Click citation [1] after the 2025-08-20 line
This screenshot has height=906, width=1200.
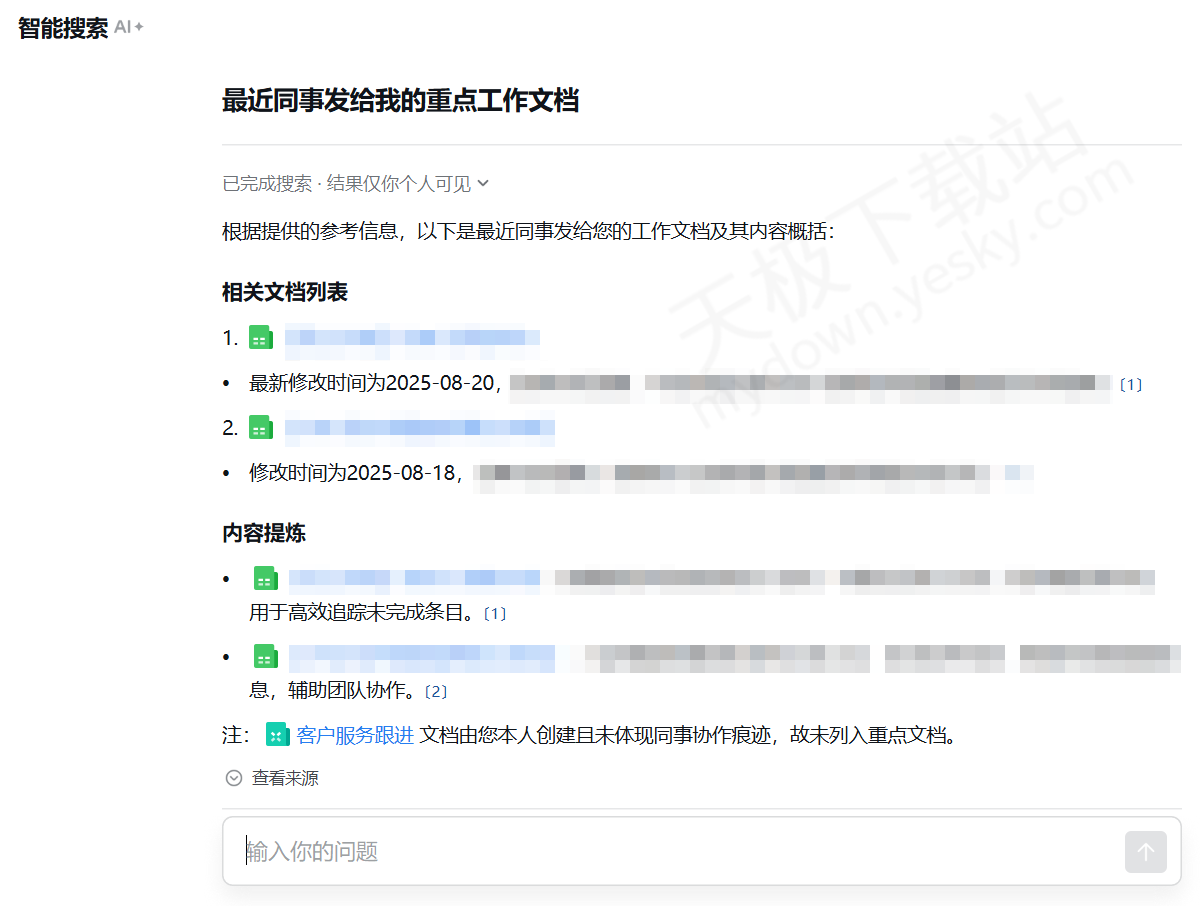coord(1130,384)
